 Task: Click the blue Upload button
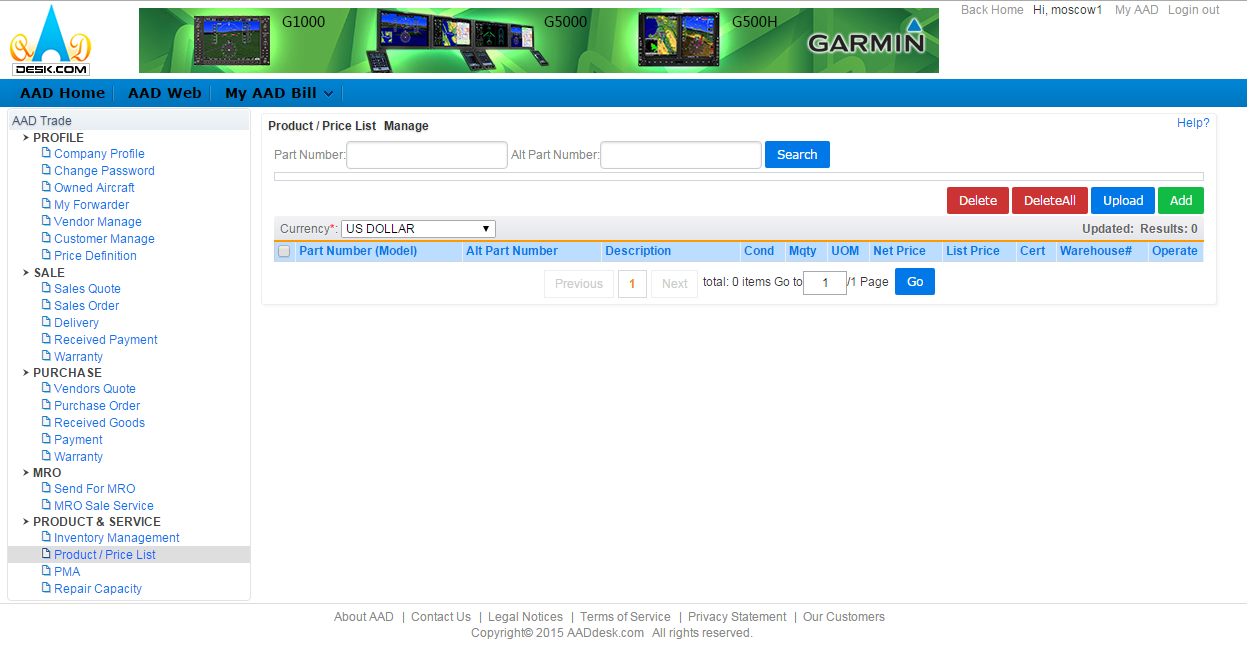[1123, 201]
